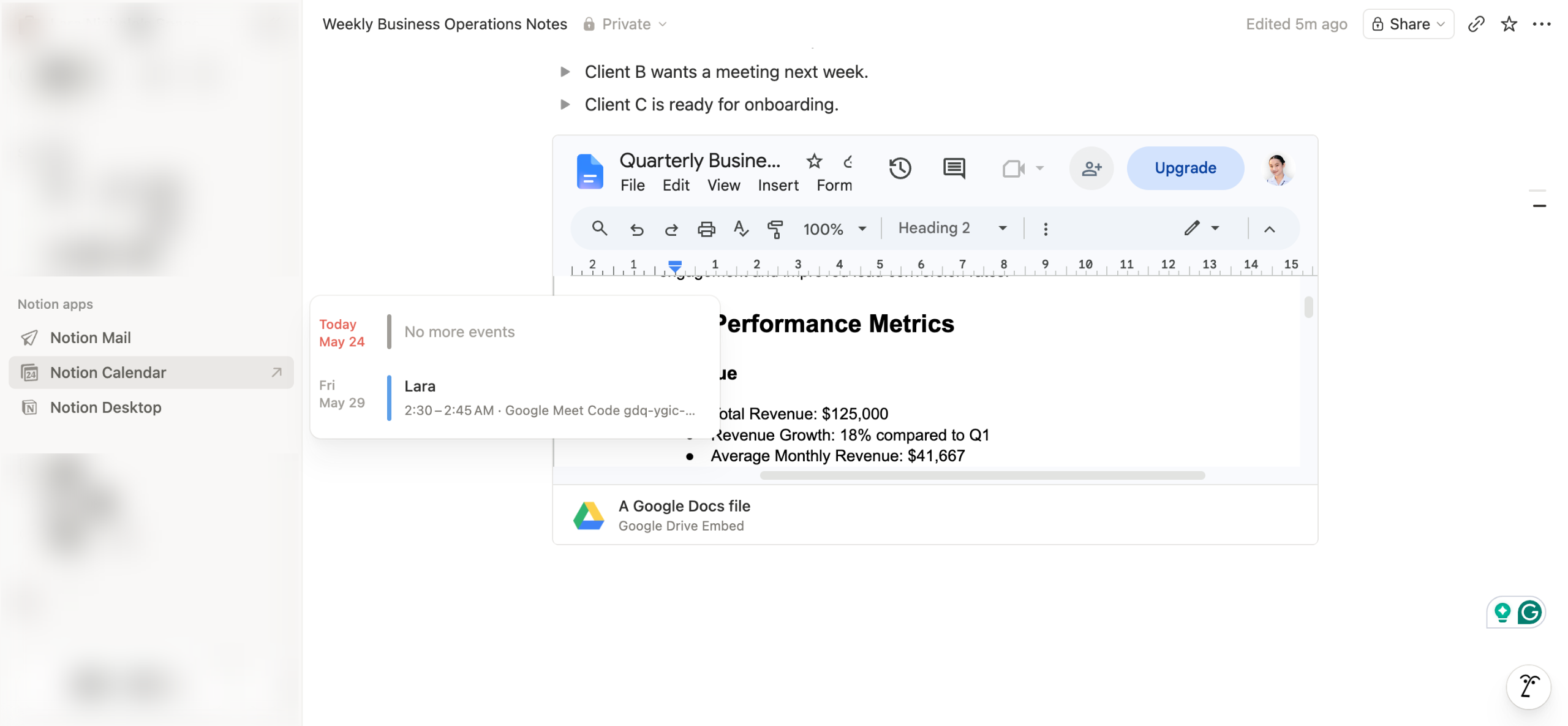Open version history clock icon
This screenshot has height=726, width=1568.
tap(900, 168)
